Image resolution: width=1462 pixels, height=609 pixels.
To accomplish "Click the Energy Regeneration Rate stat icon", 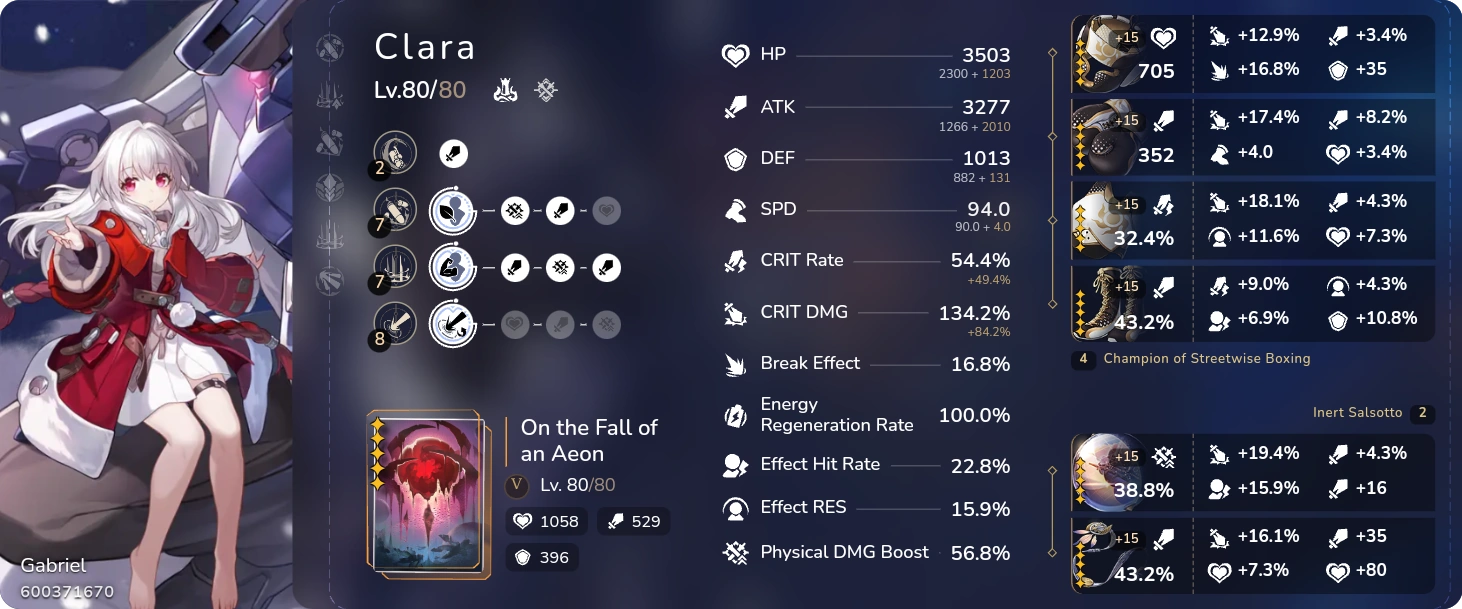I will pyautogui.click(x=733, y=414).
